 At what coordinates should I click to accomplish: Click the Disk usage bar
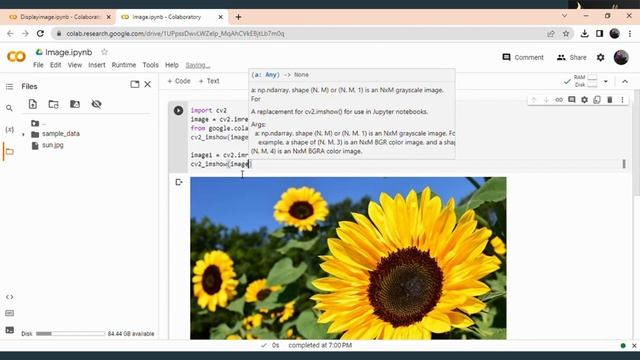tap(70, 333)
